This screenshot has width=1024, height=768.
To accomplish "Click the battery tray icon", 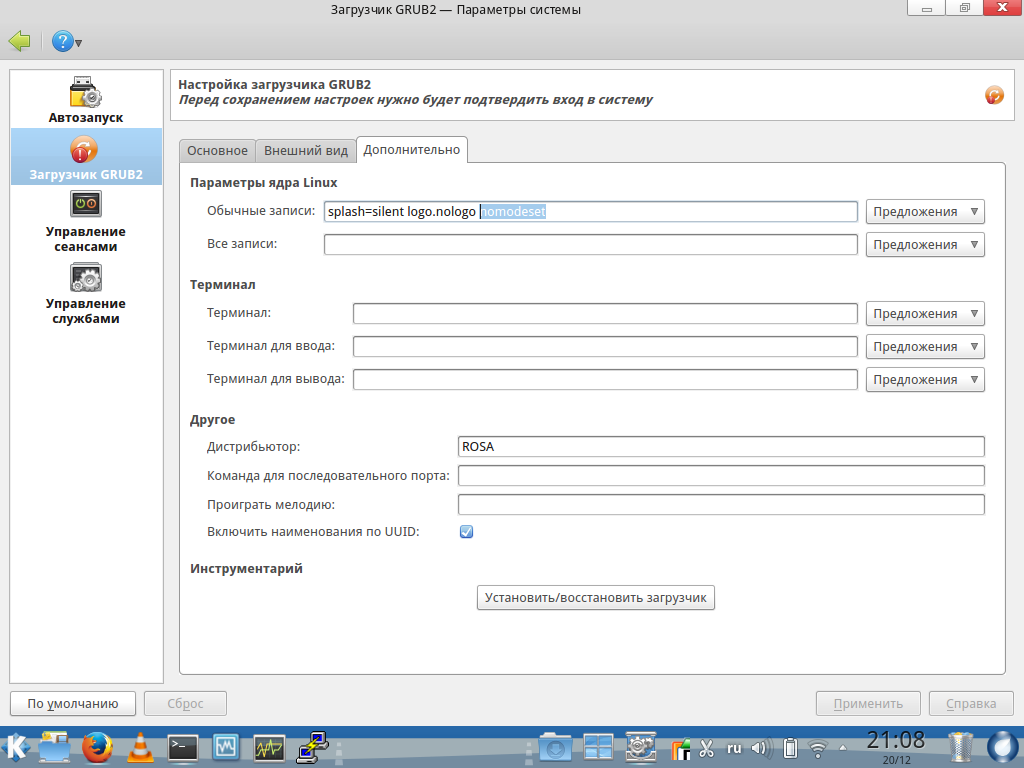I will (x=790, y=748).
